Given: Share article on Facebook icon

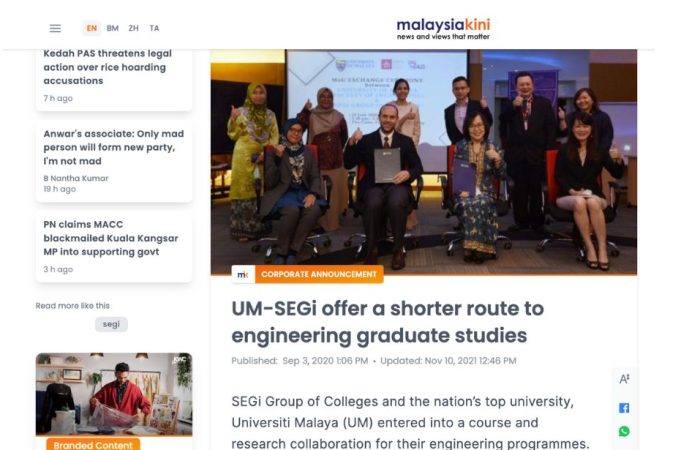Looking at the screenshot, I should point(624,408).
